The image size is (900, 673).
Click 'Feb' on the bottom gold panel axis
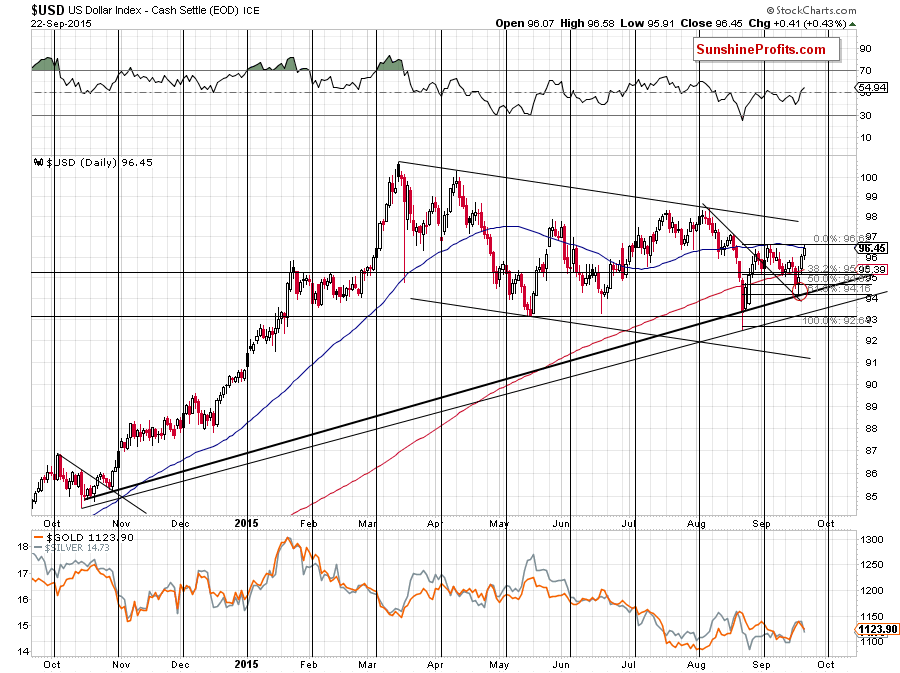point(309,665)
